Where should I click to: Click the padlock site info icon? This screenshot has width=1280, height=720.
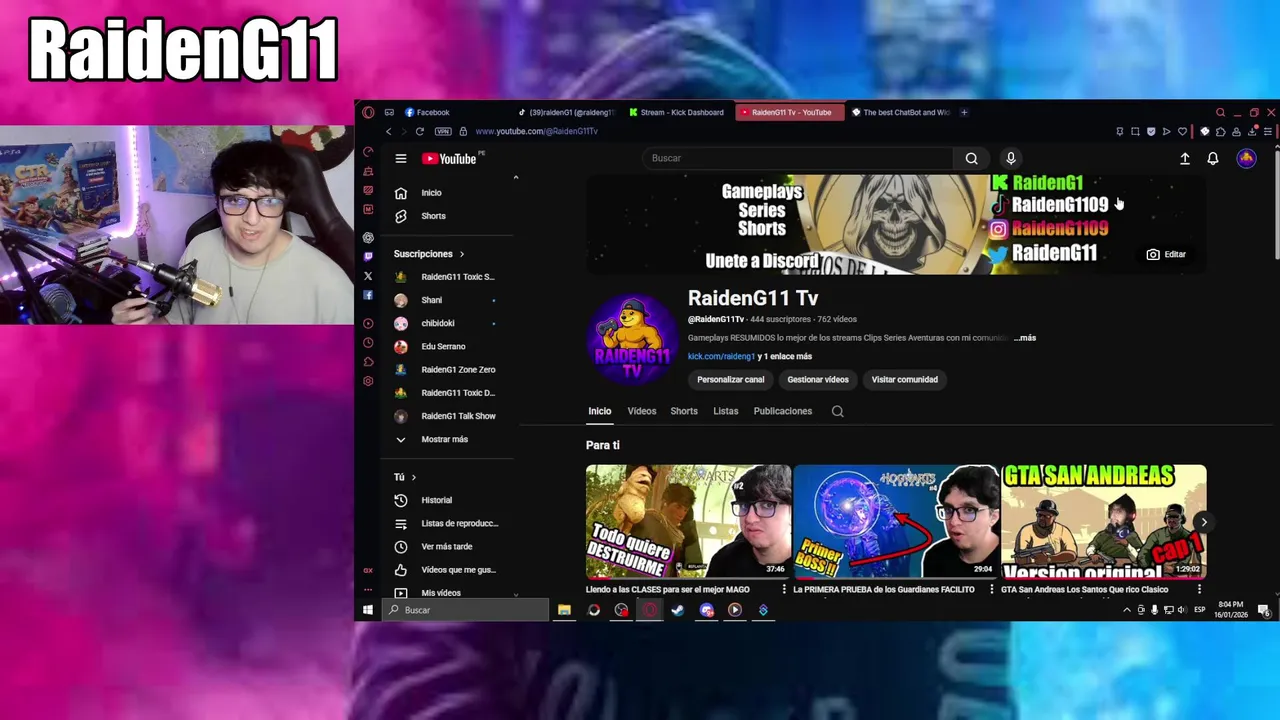click(462, 131)
